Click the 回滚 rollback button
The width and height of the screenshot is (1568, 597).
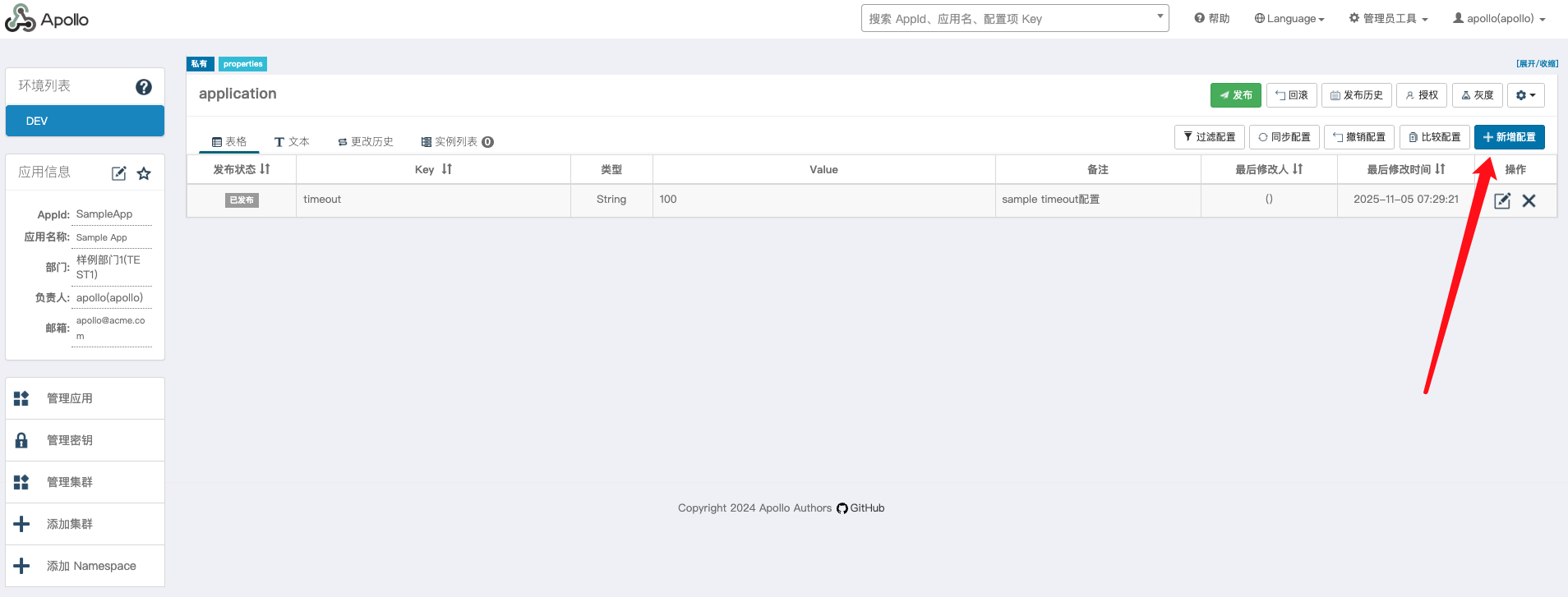[1292, 95]
